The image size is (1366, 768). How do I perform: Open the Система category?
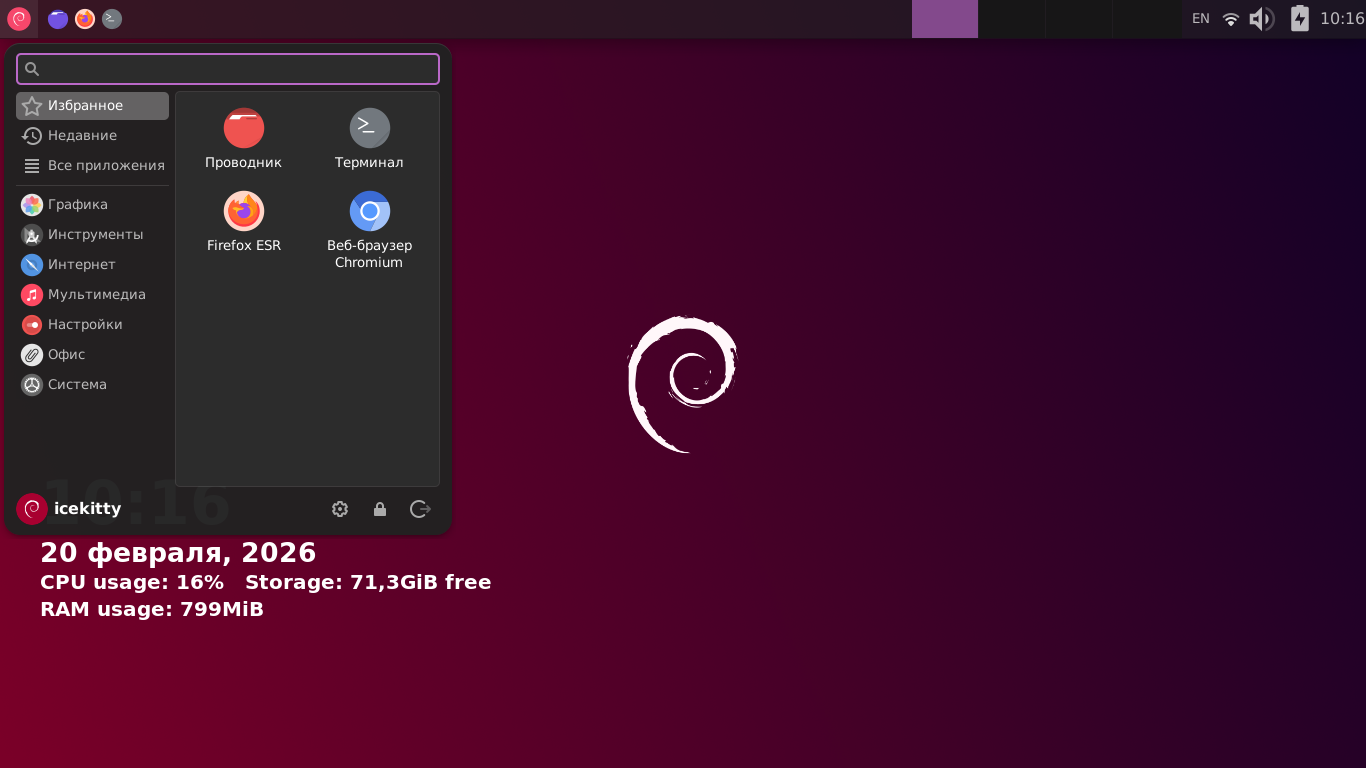92,385
